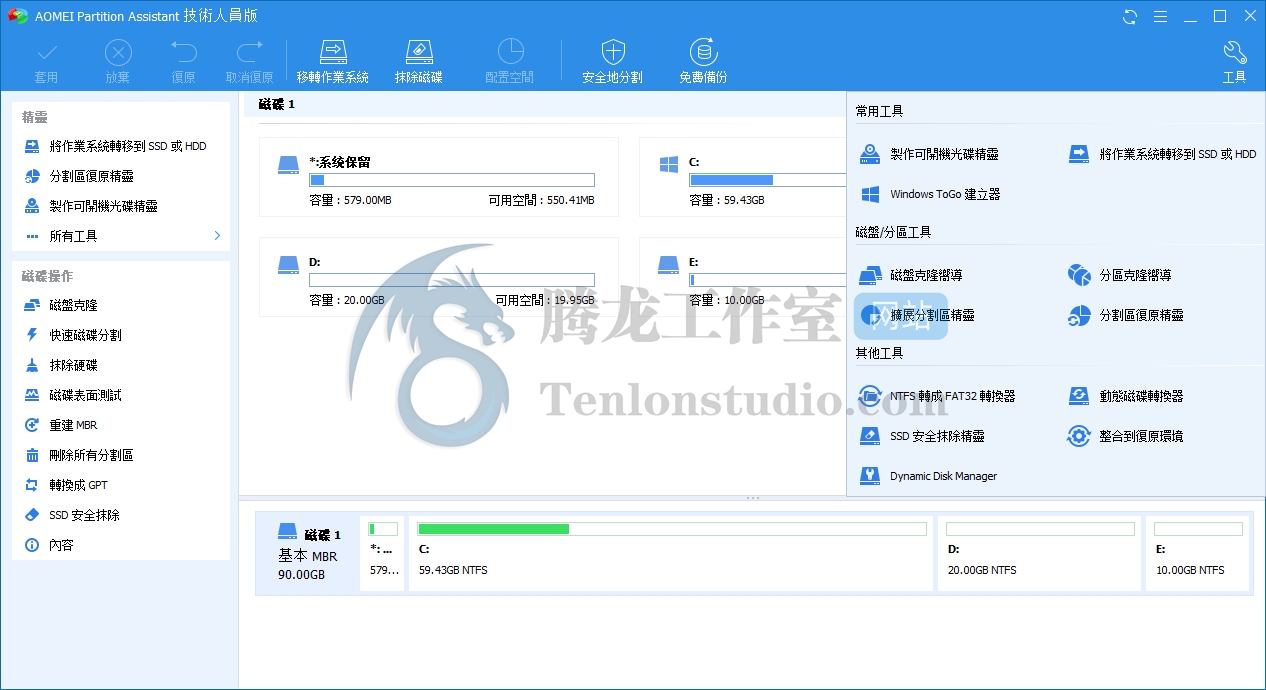The image size is (1266, 690).
Task: Click 整合到復原環境 tool
Action: point(1125,436)
